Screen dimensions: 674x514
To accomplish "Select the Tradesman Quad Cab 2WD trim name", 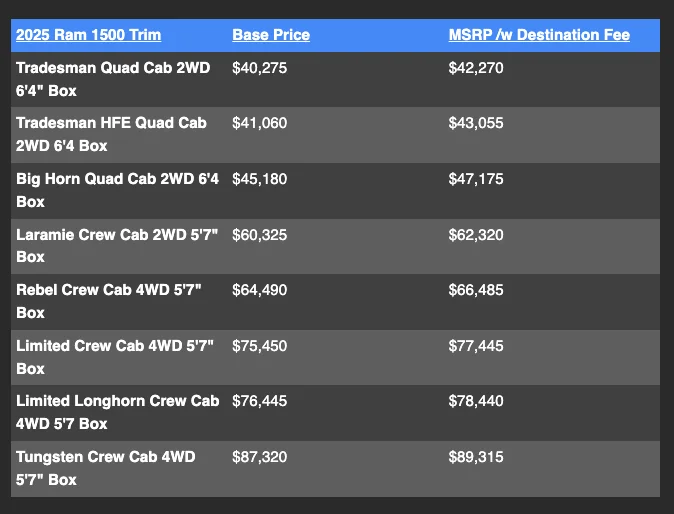I will pyautogui.click(x=113, y=79).
